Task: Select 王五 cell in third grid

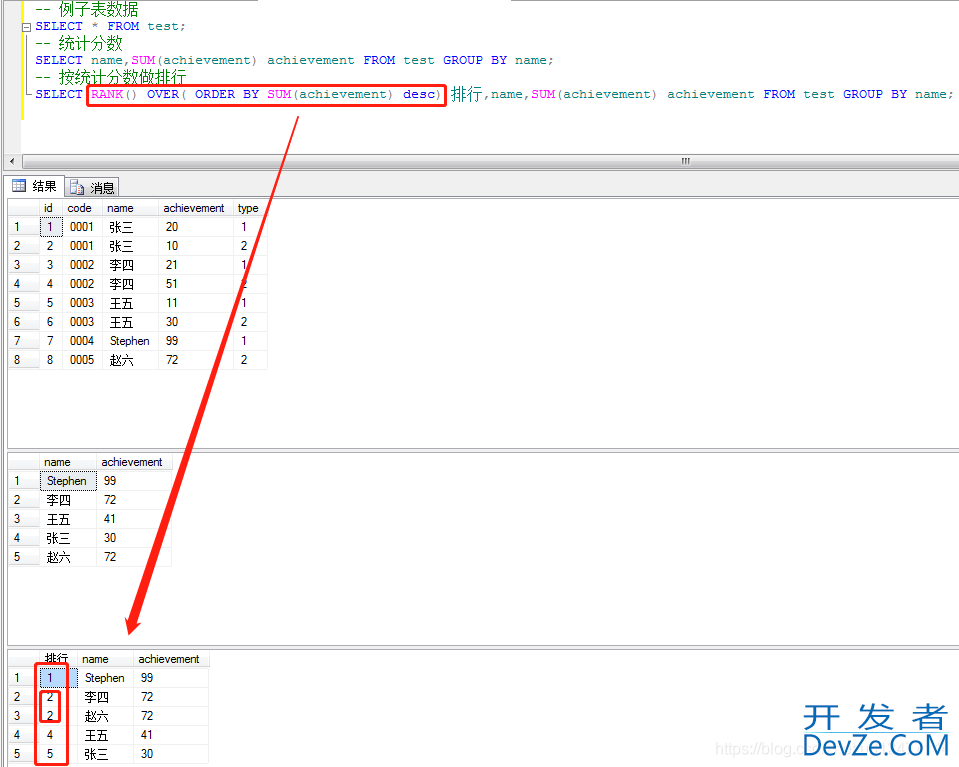Action: point(105,735)
